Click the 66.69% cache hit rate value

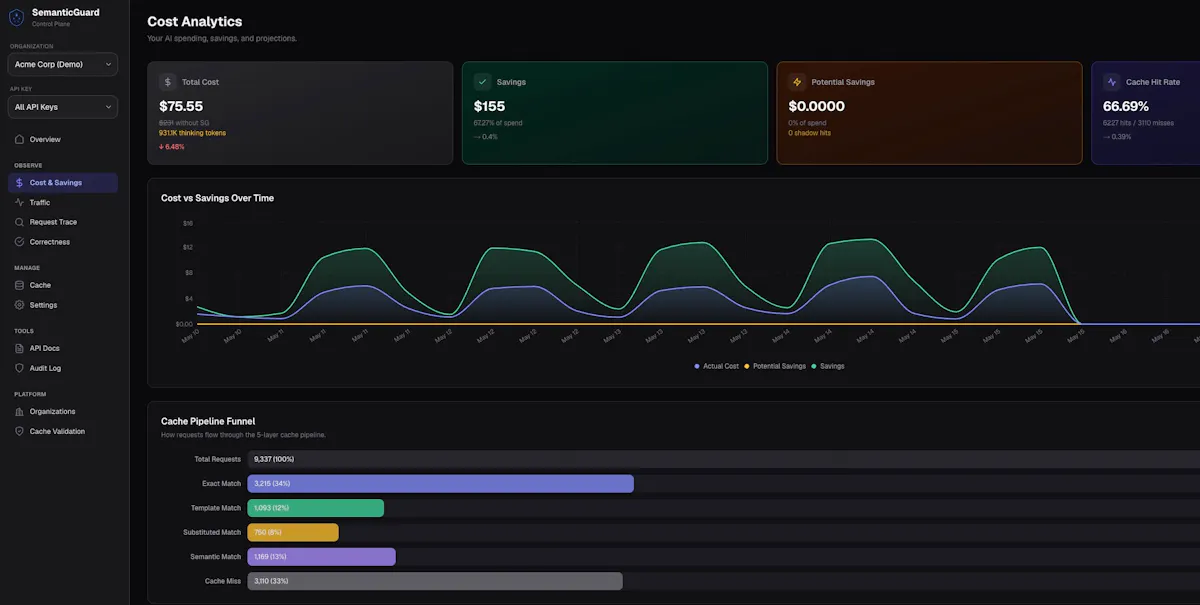(x=1126, y=106)
